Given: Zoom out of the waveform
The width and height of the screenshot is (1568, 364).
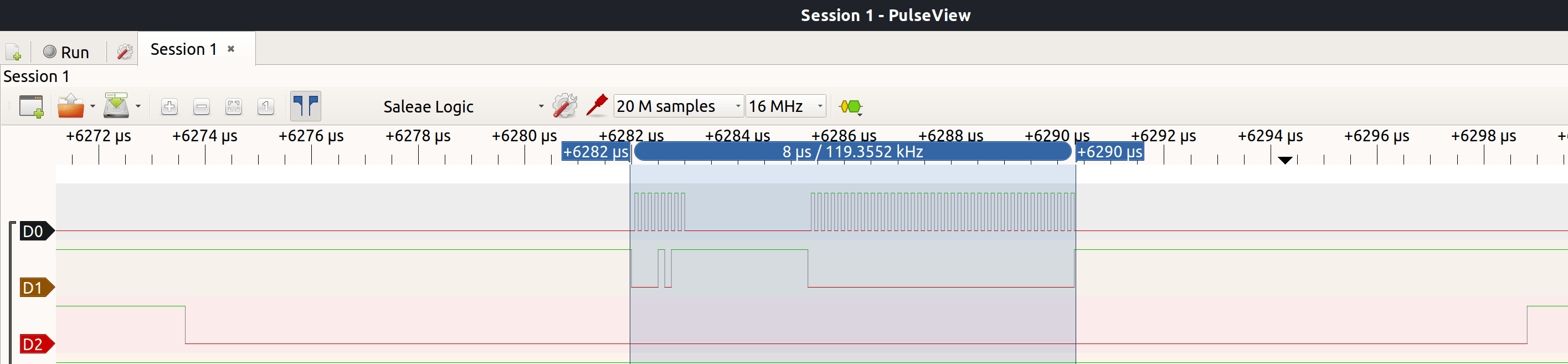Looking at the screenshot, I should click(x=202, y=106).
